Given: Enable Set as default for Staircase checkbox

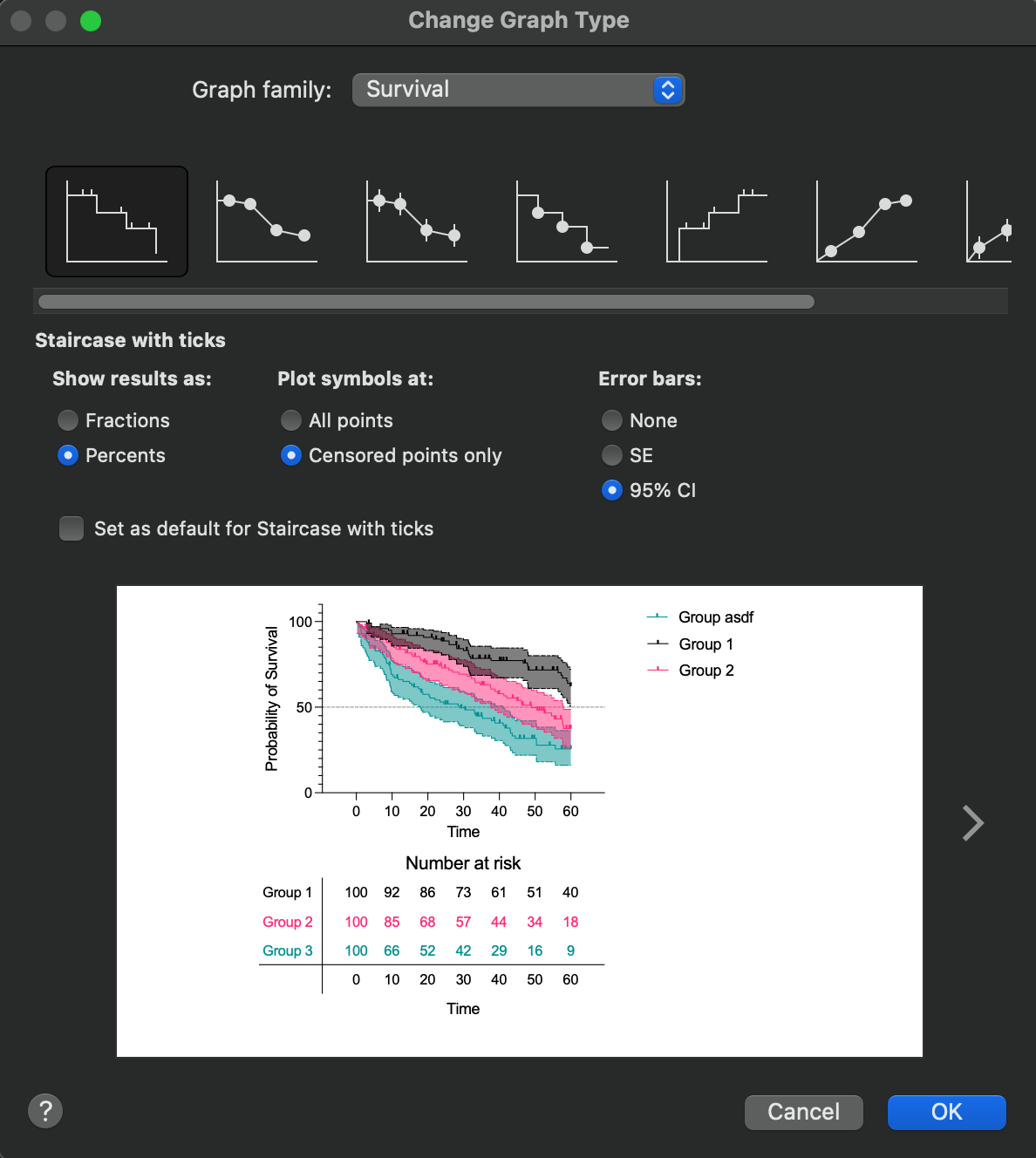Looking at the screenshot, I should coord(72,528).
